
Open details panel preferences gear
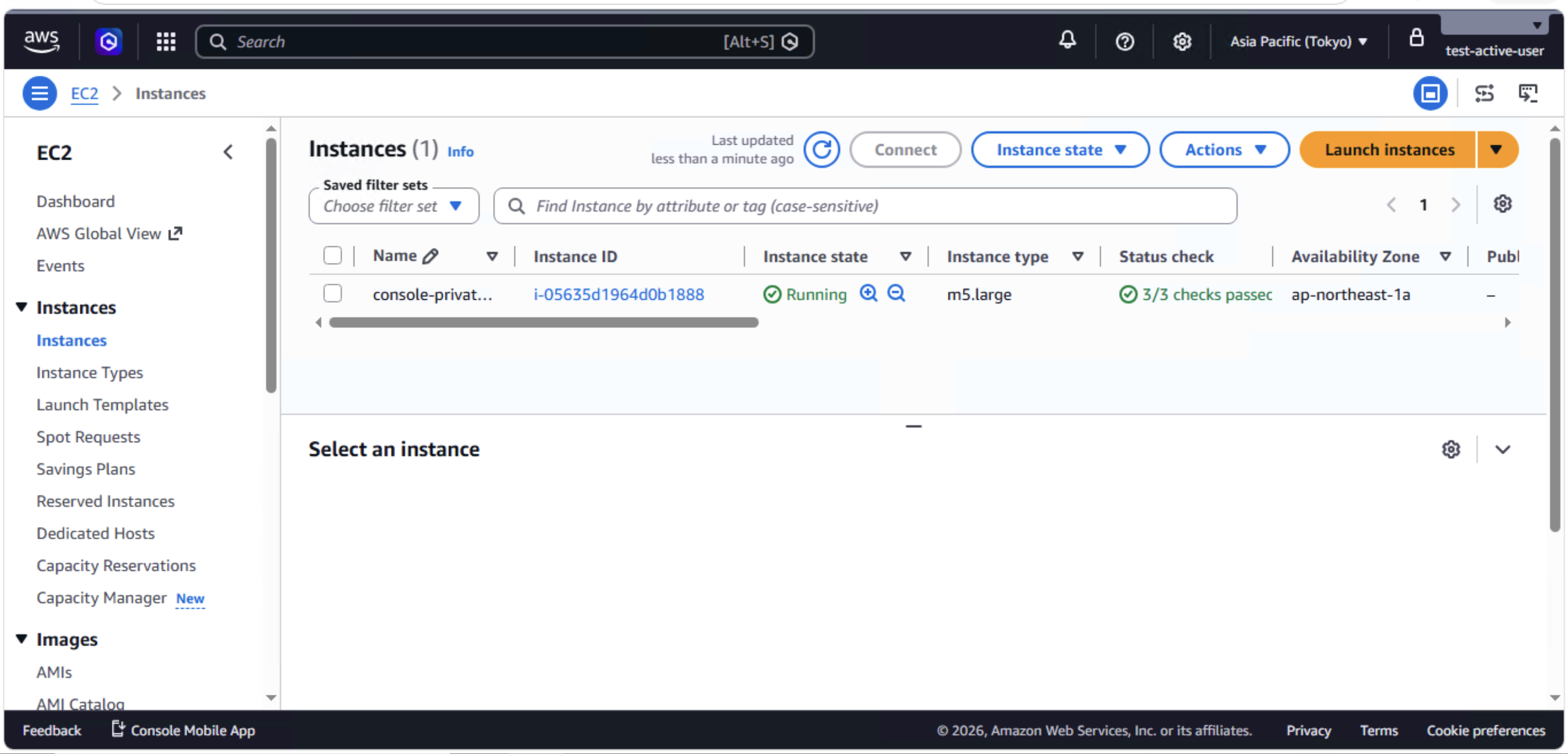[x=1450, y=449]
